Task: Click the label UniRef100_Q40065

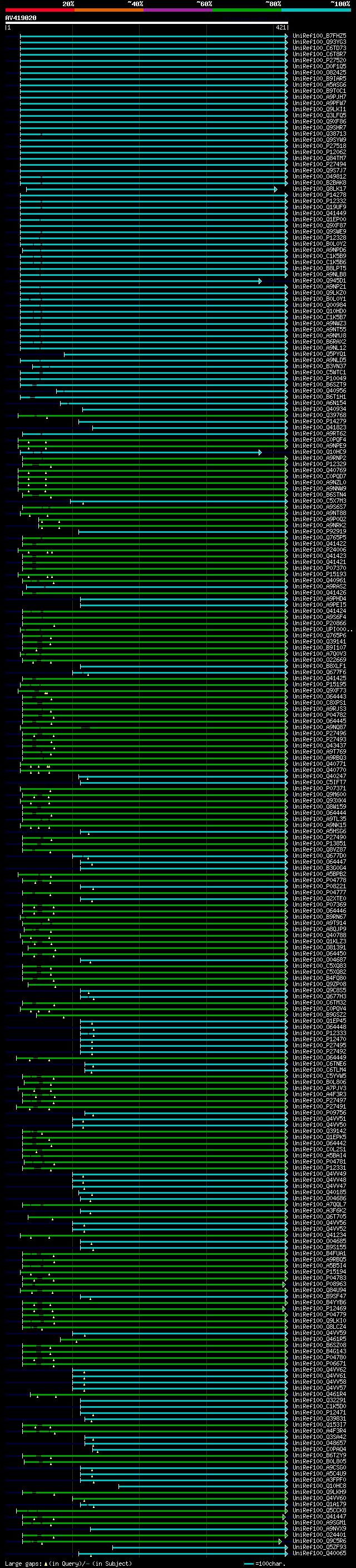Action: [319, 1553]
